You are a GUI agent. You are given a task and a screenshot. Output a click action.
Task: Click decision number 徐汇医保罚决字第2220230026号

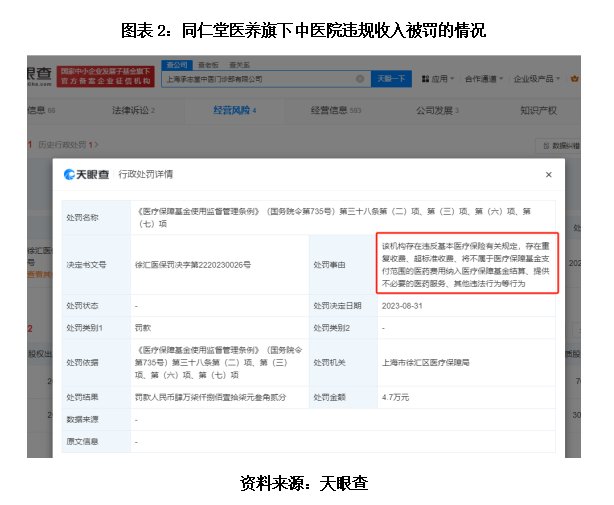tap(193, 265)
